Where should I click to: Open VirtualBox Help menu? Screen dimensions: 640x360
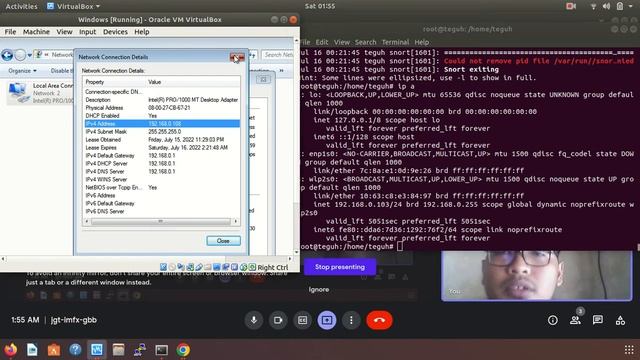(142, 31)
